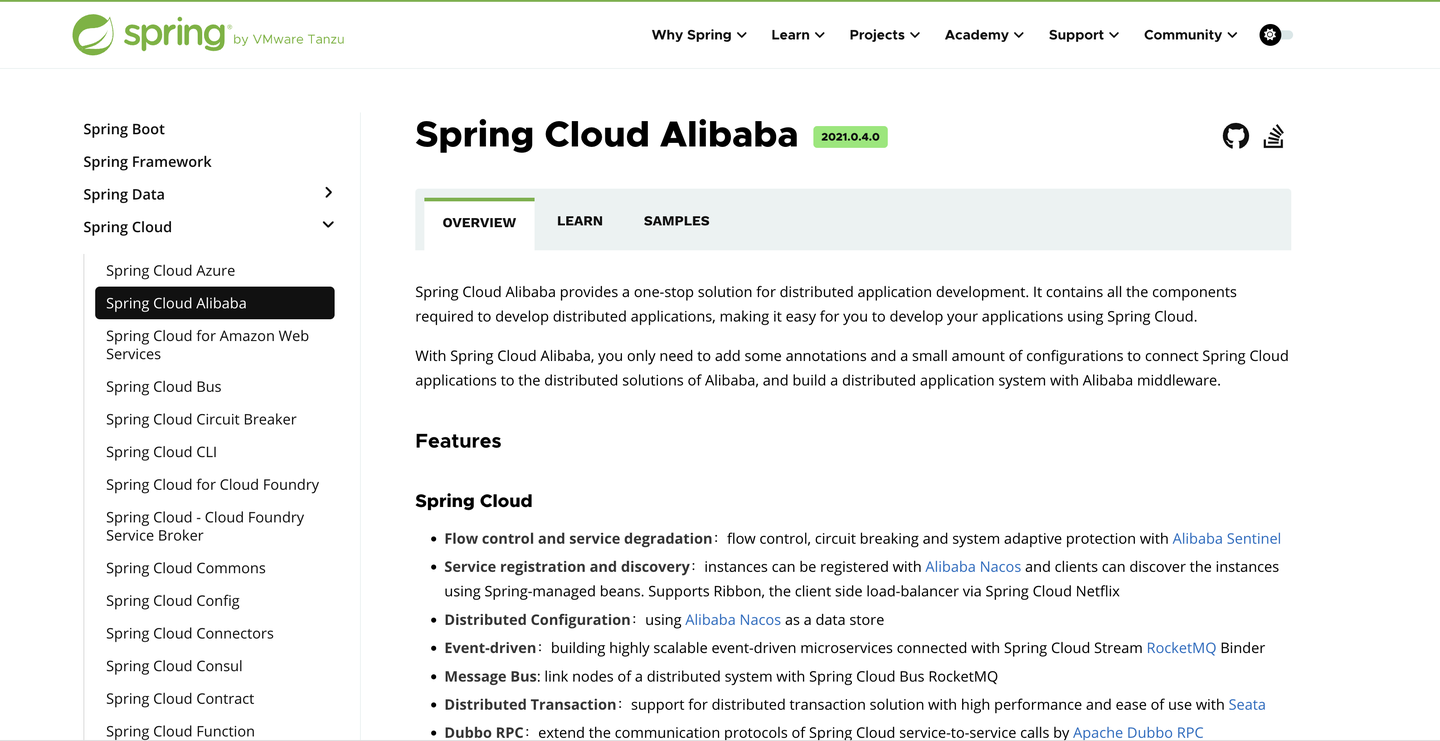Select Spring Boot in the sidebar
Viewport: 1440px width, 741px height.
click(x=124, y=128)
